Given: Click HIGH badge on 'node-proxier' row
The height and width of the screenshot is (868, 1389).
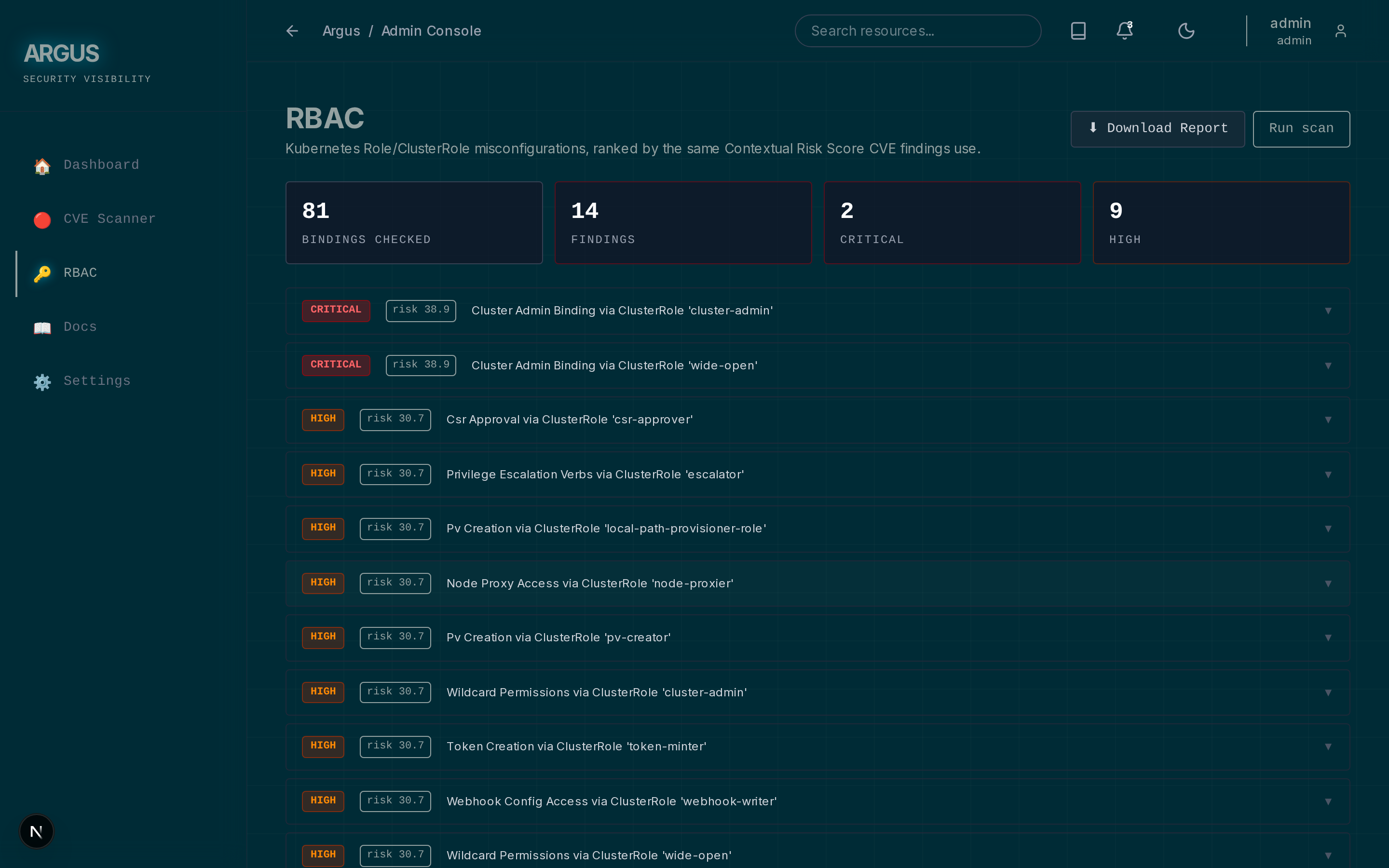Looking at the screenshot, I should pos(323,584).
